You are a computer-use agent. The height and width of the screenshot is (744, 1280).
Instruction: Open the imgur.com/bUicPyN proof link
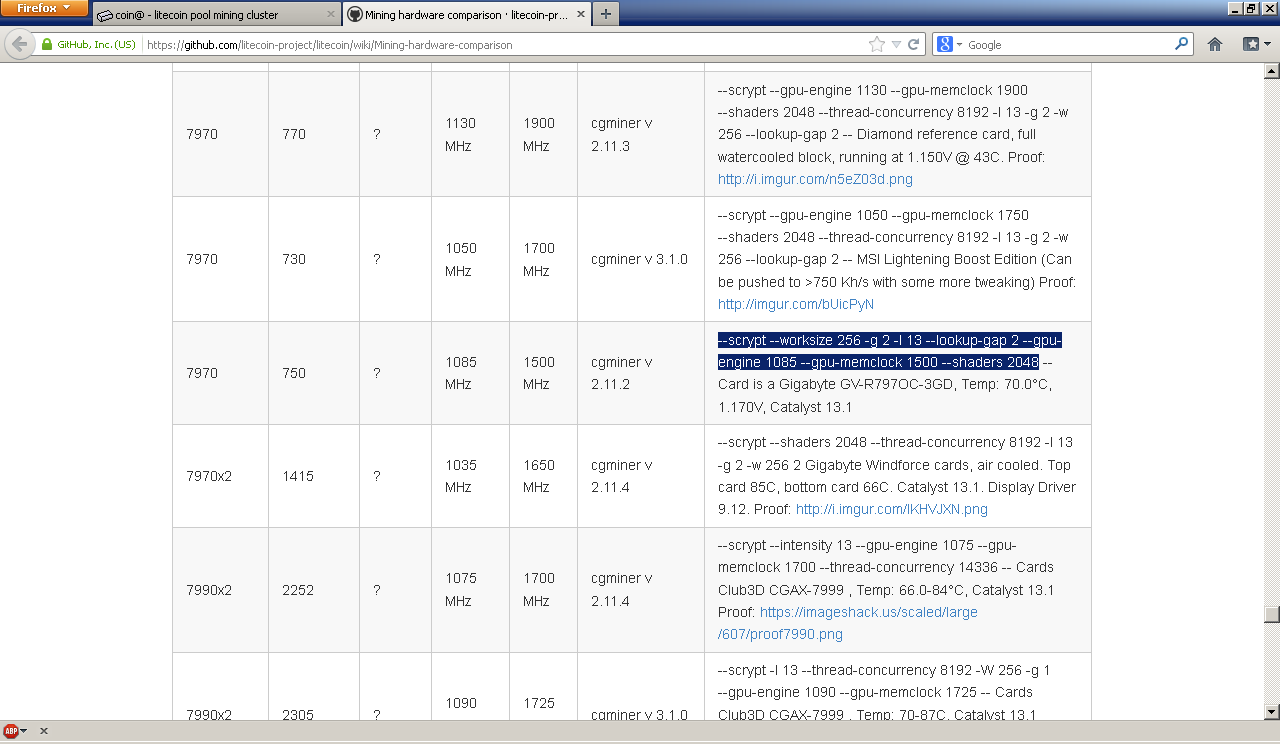coord(796,304)
